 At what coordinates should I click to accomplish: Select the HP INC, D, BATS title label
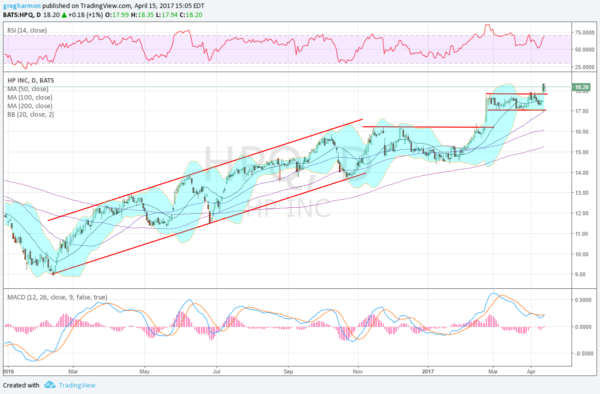tap(31, 80)
